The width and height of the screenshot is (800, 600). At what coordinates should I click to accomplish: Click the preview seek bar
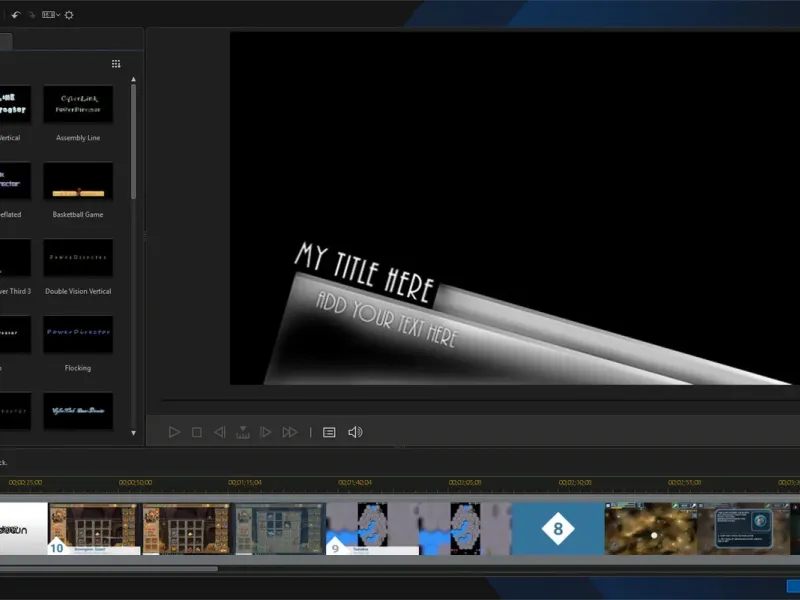pos(480,402)
